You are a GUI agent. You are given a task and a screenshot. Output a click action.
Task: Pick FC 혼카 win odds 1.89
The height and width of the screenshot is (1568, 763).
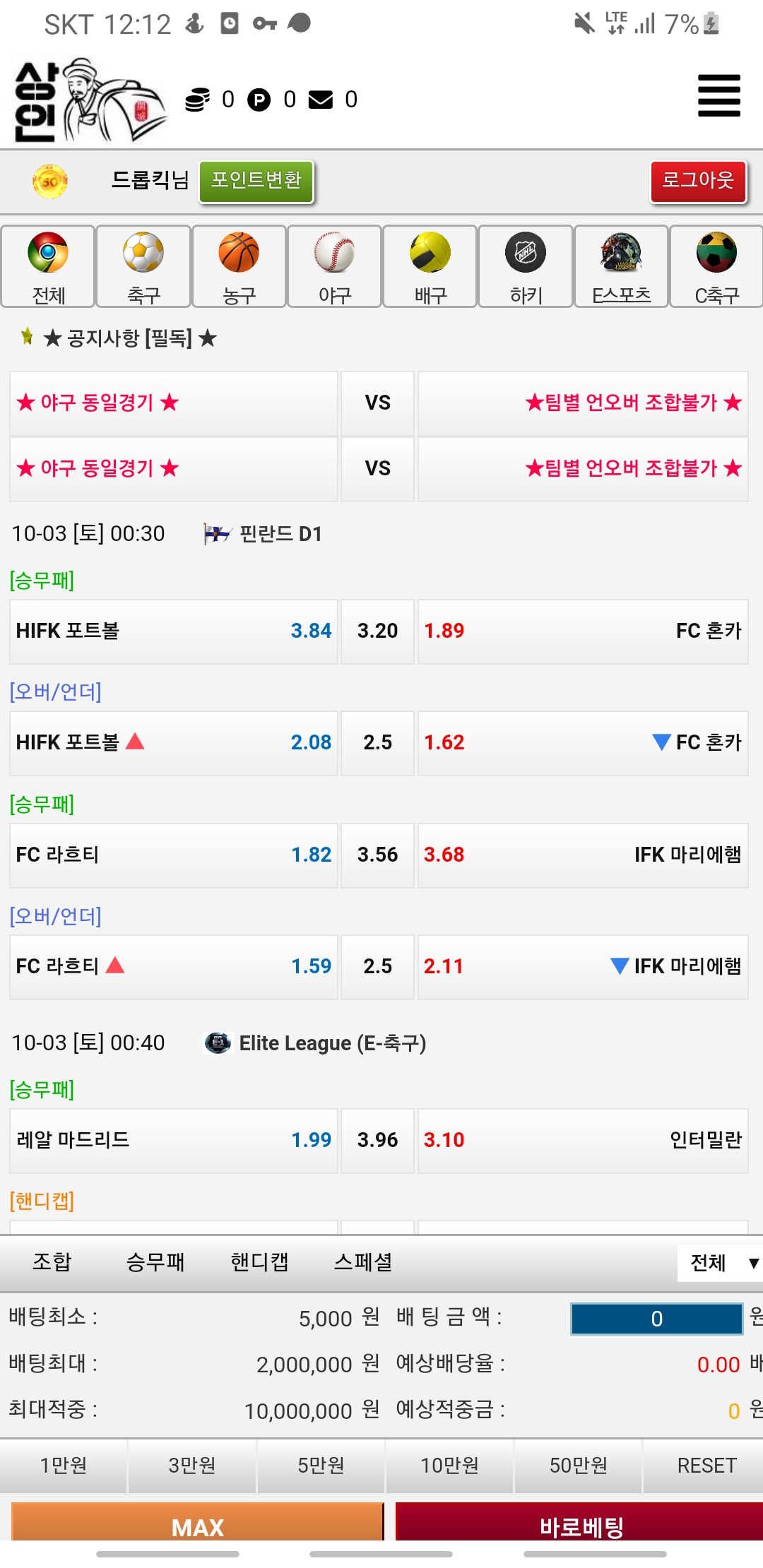pyautogui.click(x=583, y=631)
